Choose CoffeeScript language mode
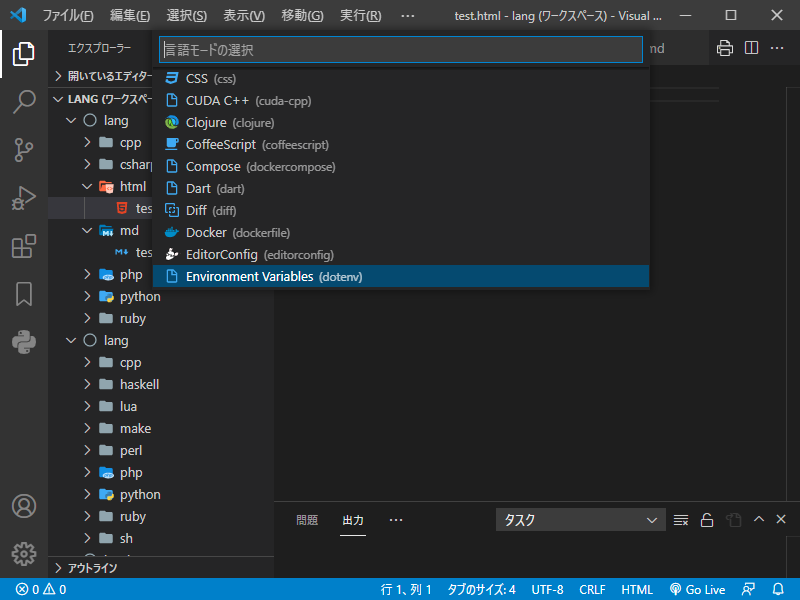 pos(401,144)
